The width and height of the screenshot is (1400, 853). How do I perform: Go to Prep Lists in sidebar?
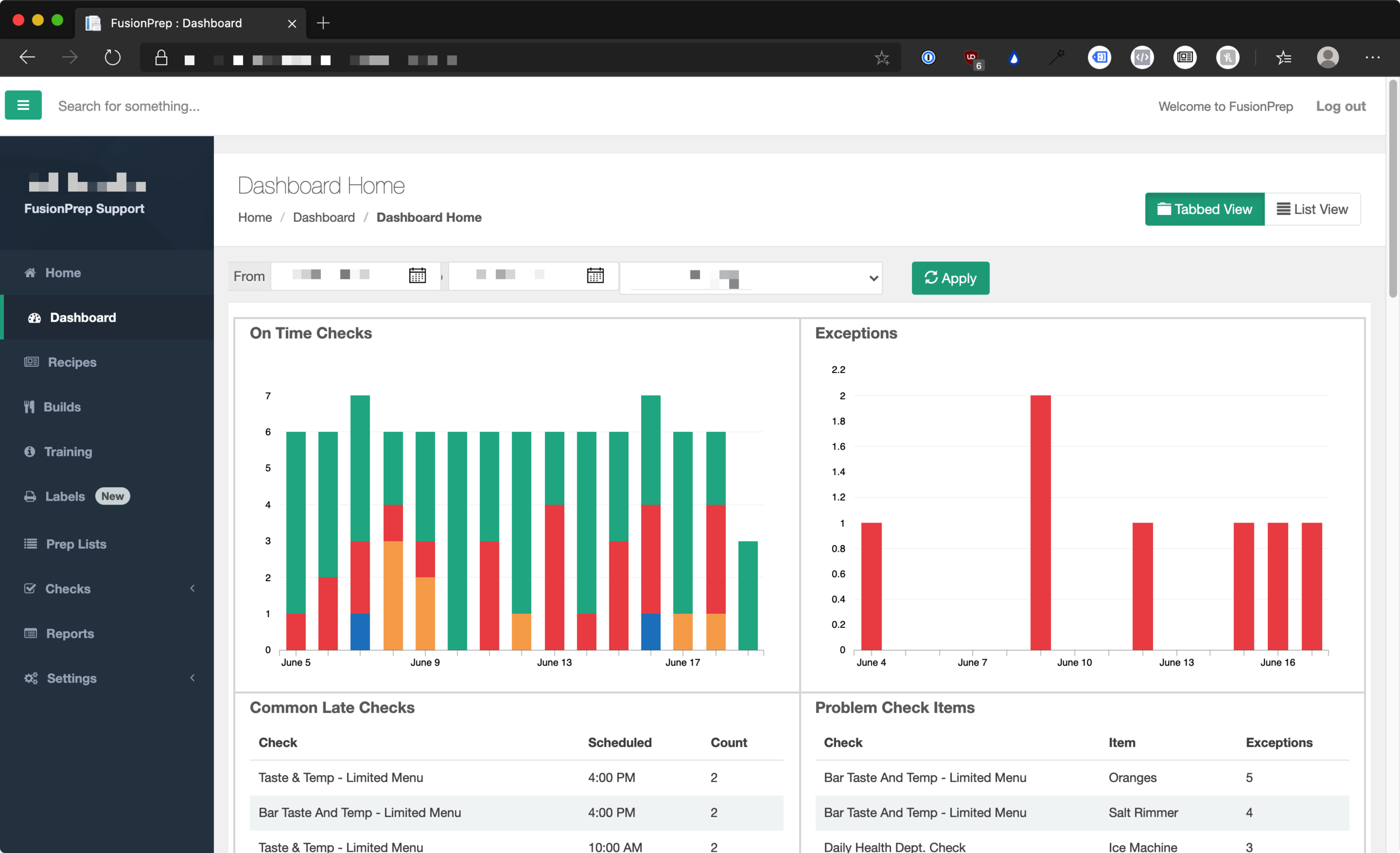pyautogui.click(x=76, y=544)
